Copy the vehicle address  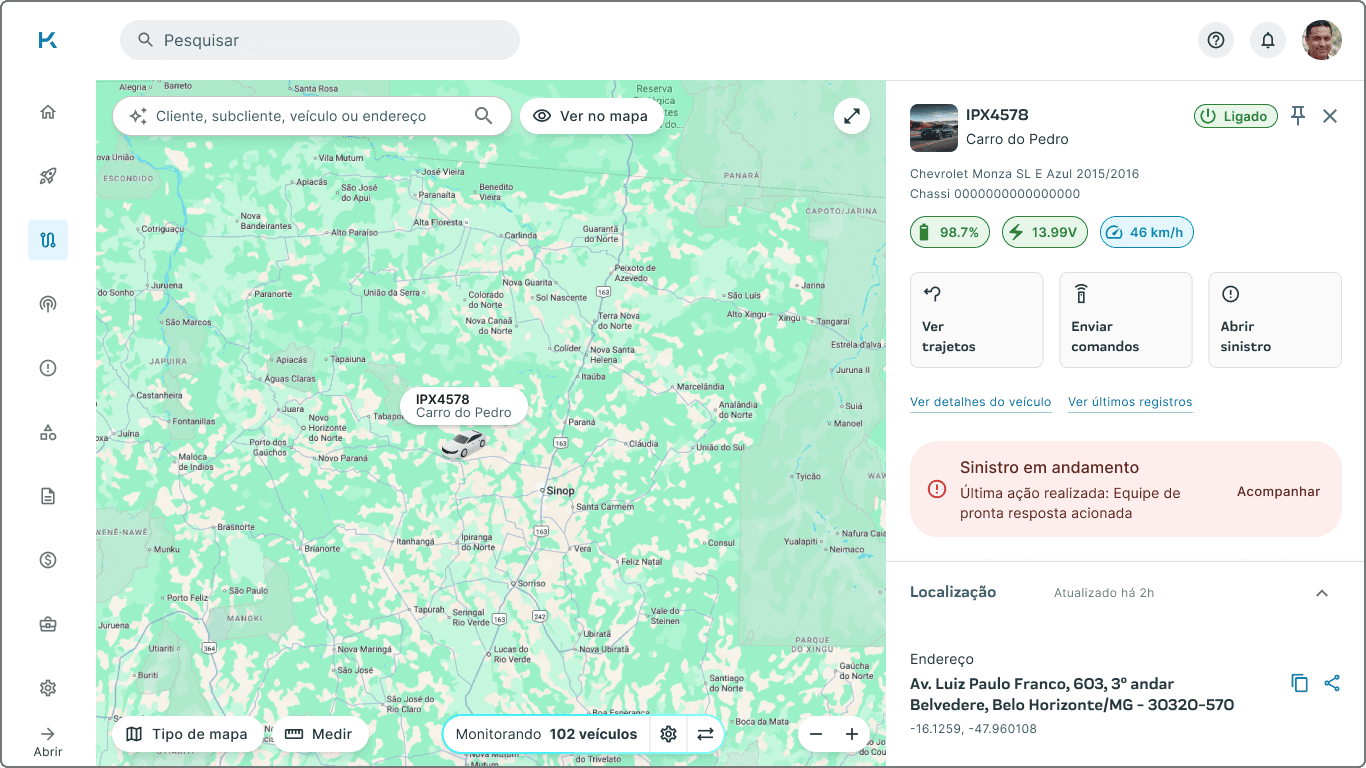tap(1299, 683)
